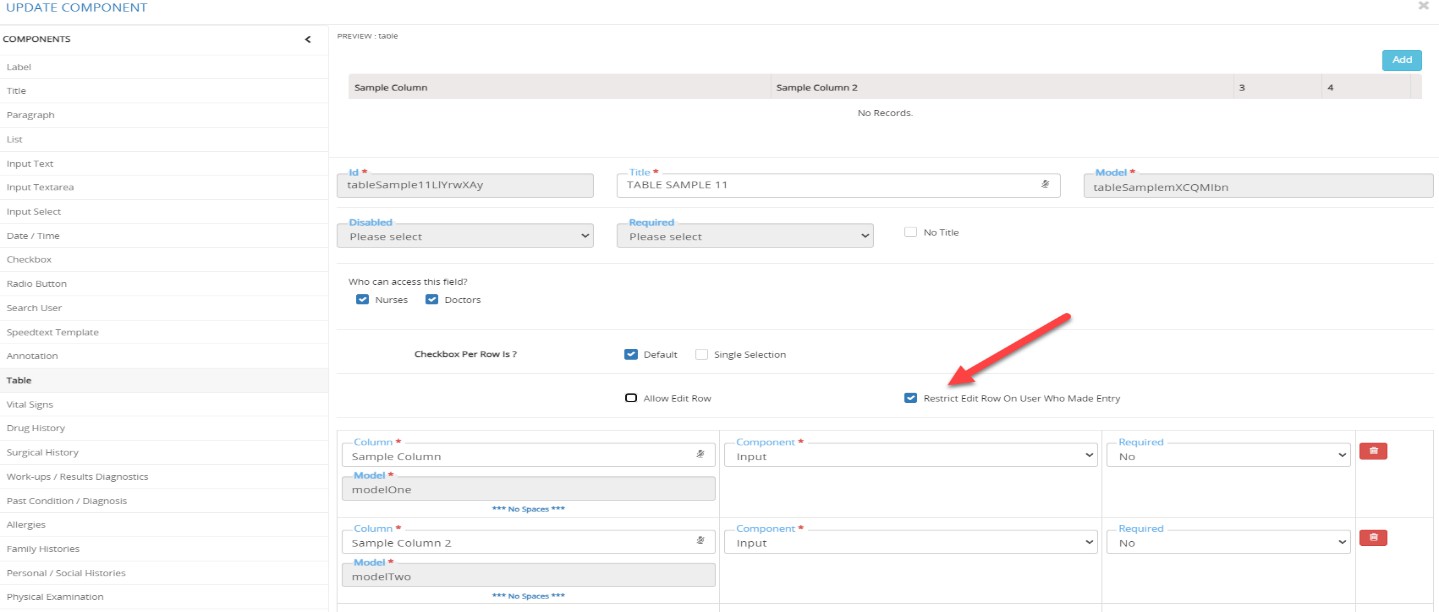Click the Add button in table preview
This screenshot has width=1439, height=612.
click(x=1401, y=60)
